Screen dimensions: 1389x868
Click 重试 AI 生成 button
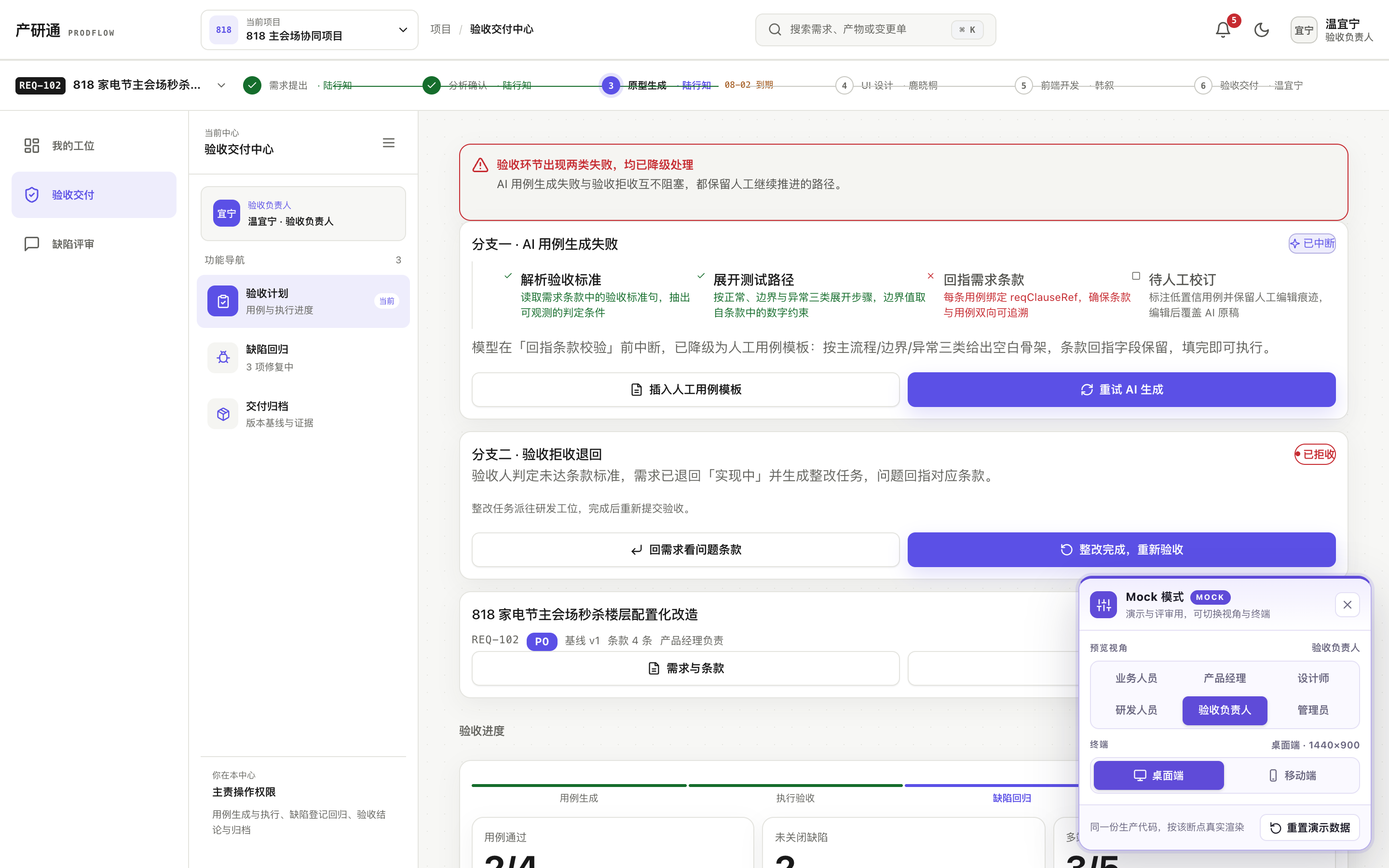[1121, 390]
